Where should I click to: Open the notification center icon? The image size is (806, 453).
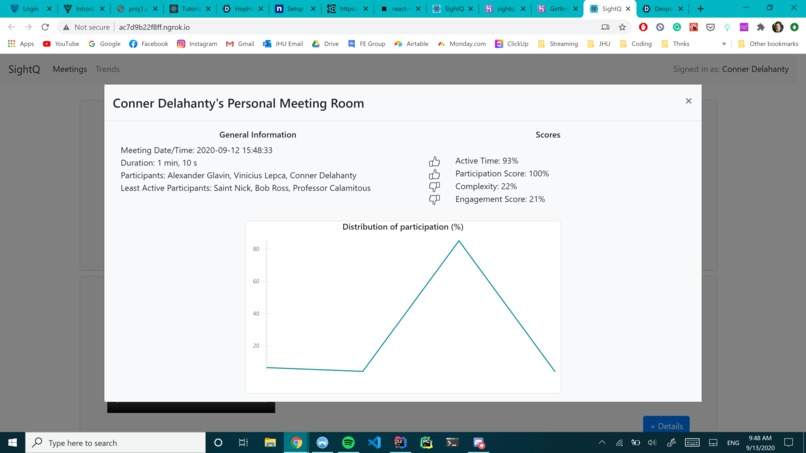coord(789,442)
